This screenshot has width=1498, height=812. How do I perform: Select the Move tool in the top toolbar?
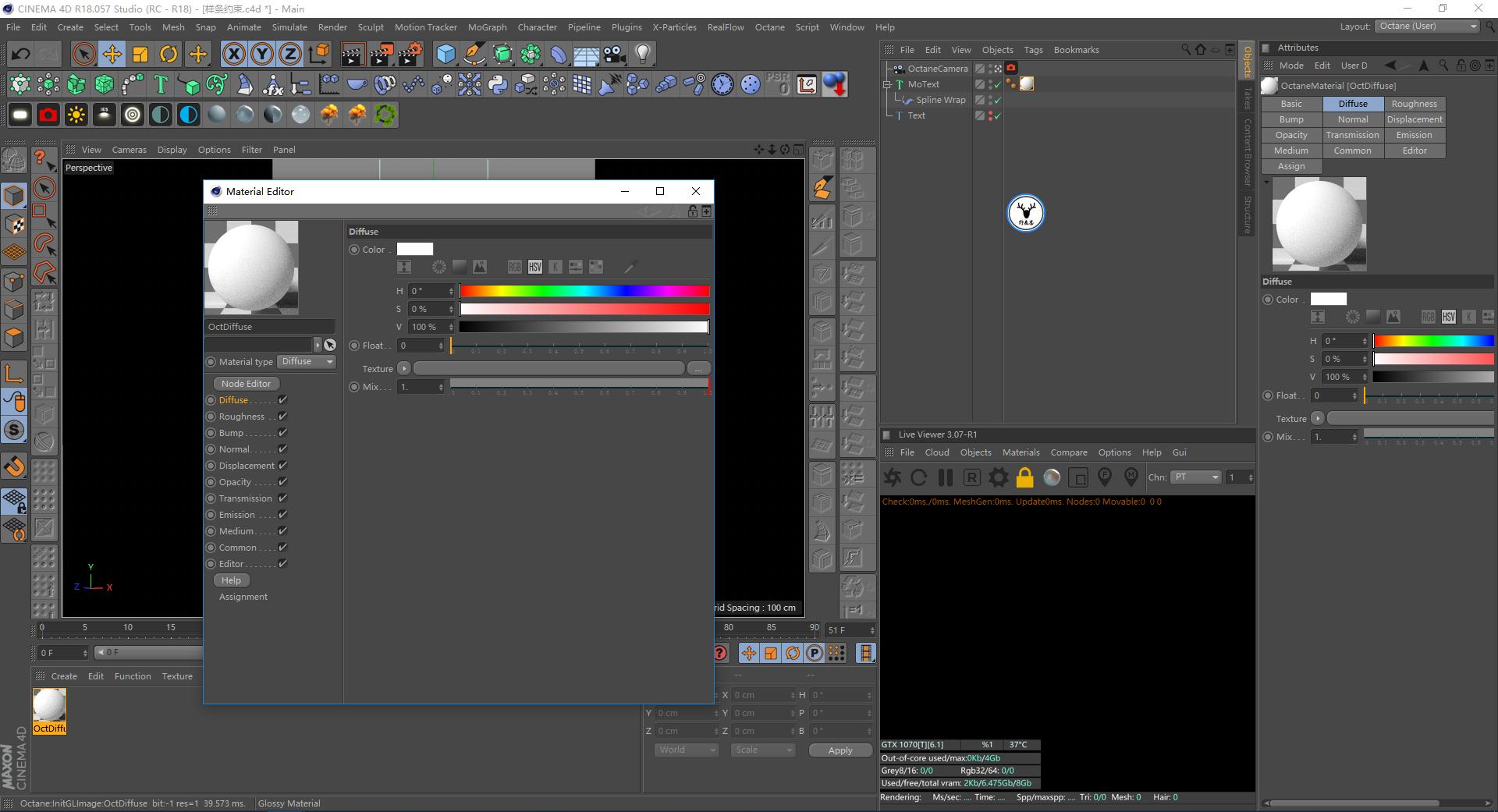tap(112, 54)
